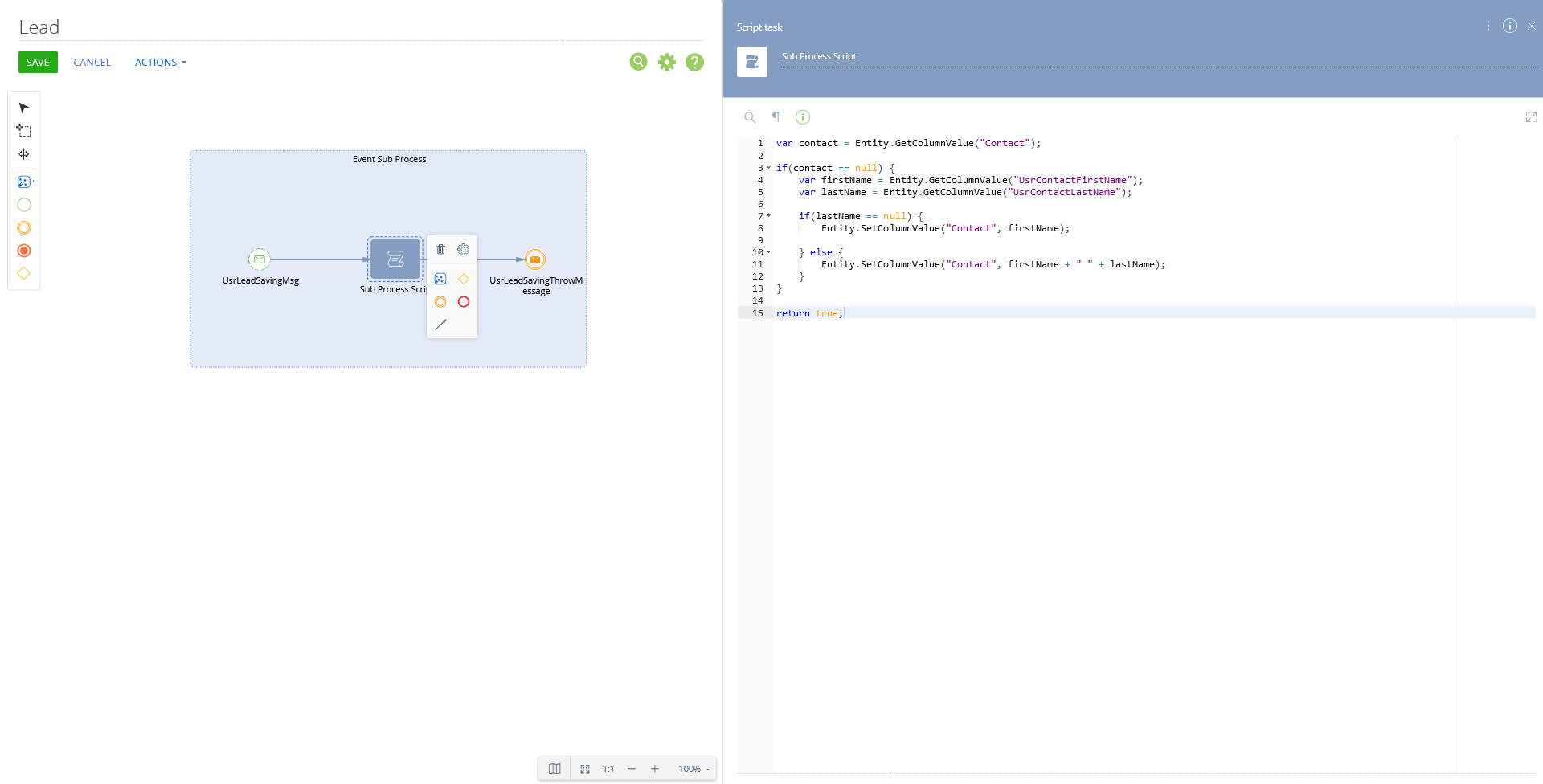Open the 100% zoom level dropdown

(x=694, y=769)
